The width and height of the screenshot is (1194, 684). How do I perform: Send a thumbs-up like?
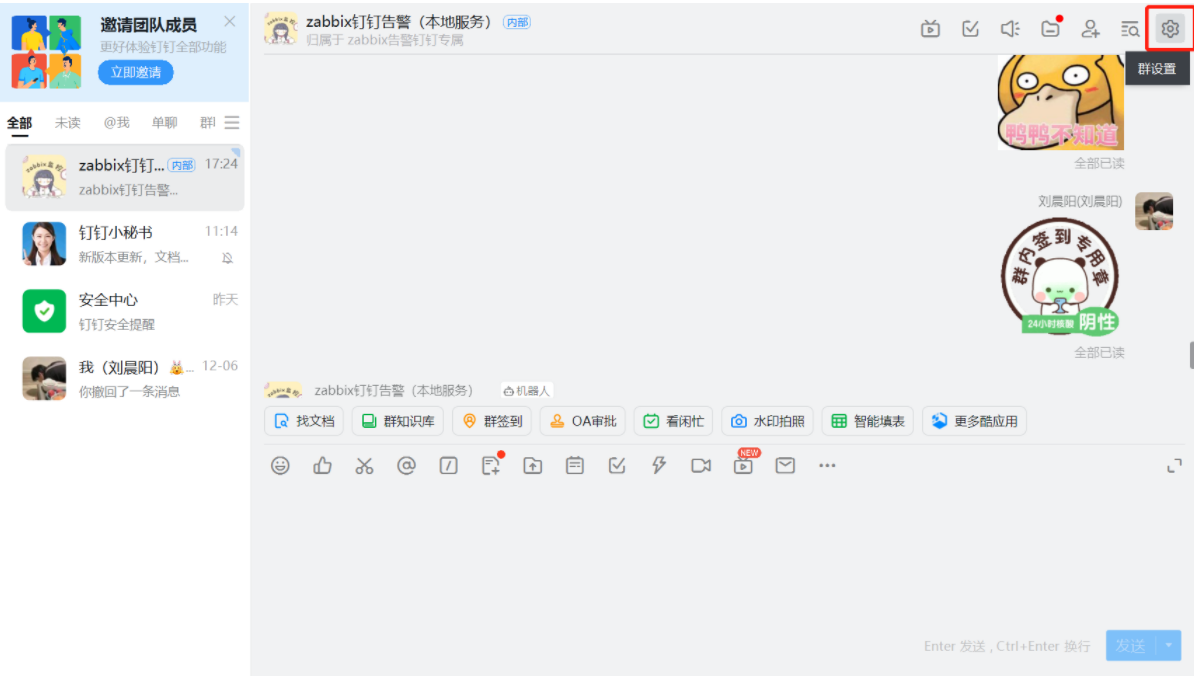[322, 465]
